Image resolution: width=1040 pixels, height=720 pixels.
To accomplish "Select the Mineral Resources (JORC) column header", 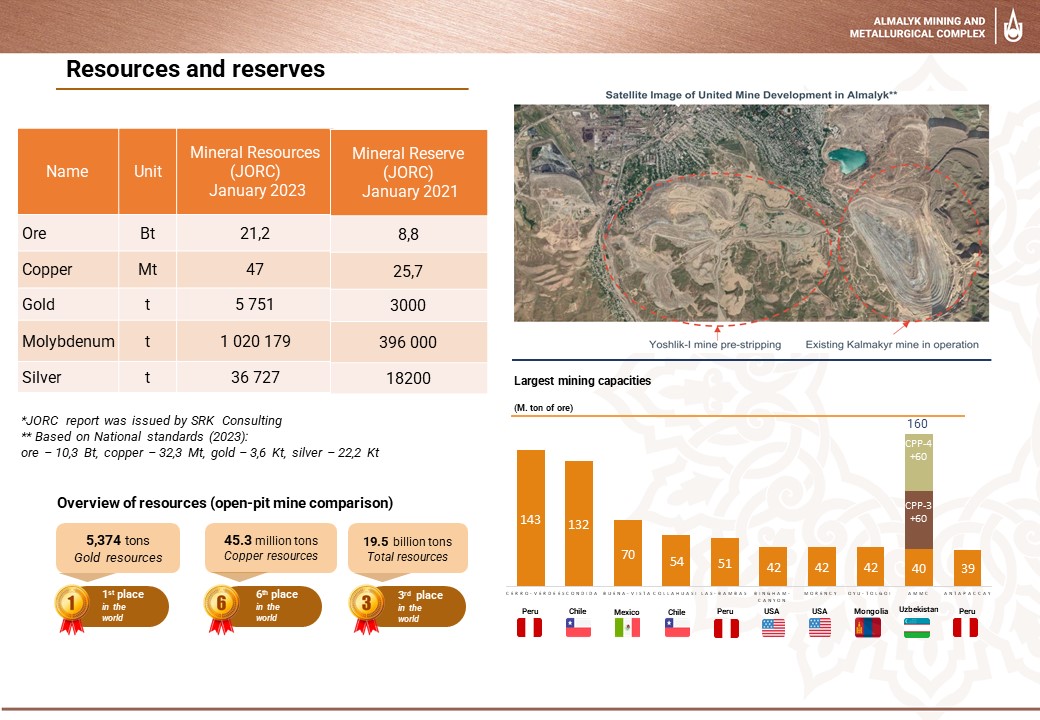I will (x=255, y=171).
